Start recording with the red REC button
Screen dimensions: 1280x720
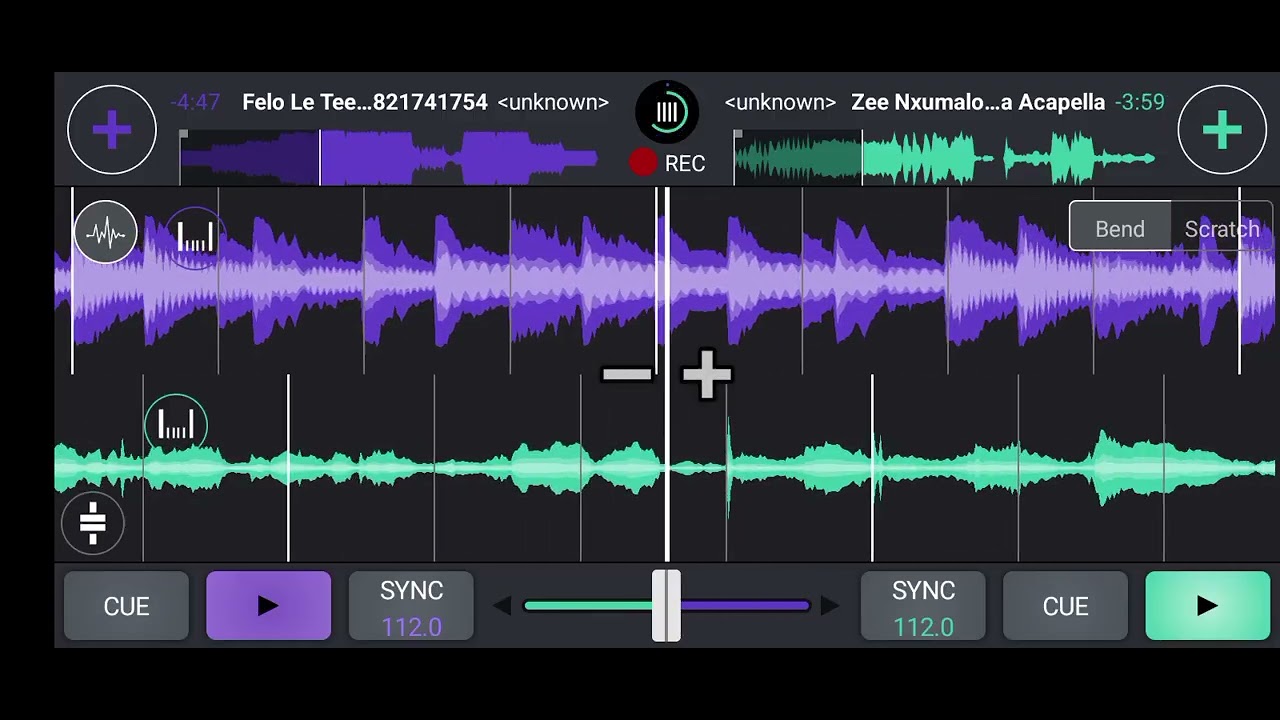[667, 163]
